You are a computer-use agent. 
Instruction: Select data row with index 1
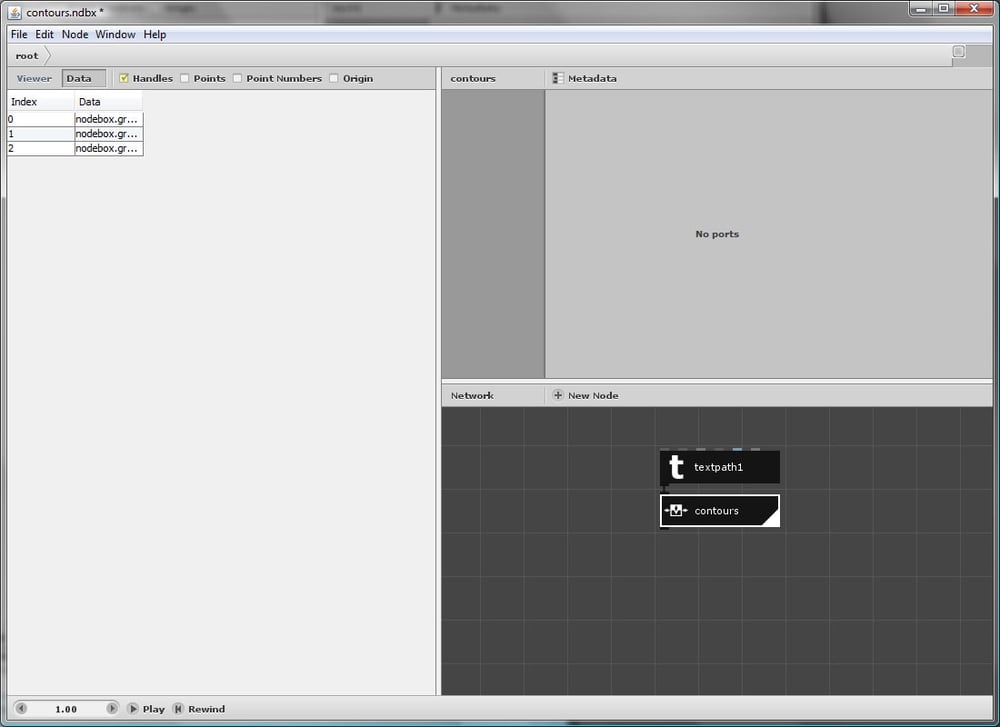tap(75, 134)
